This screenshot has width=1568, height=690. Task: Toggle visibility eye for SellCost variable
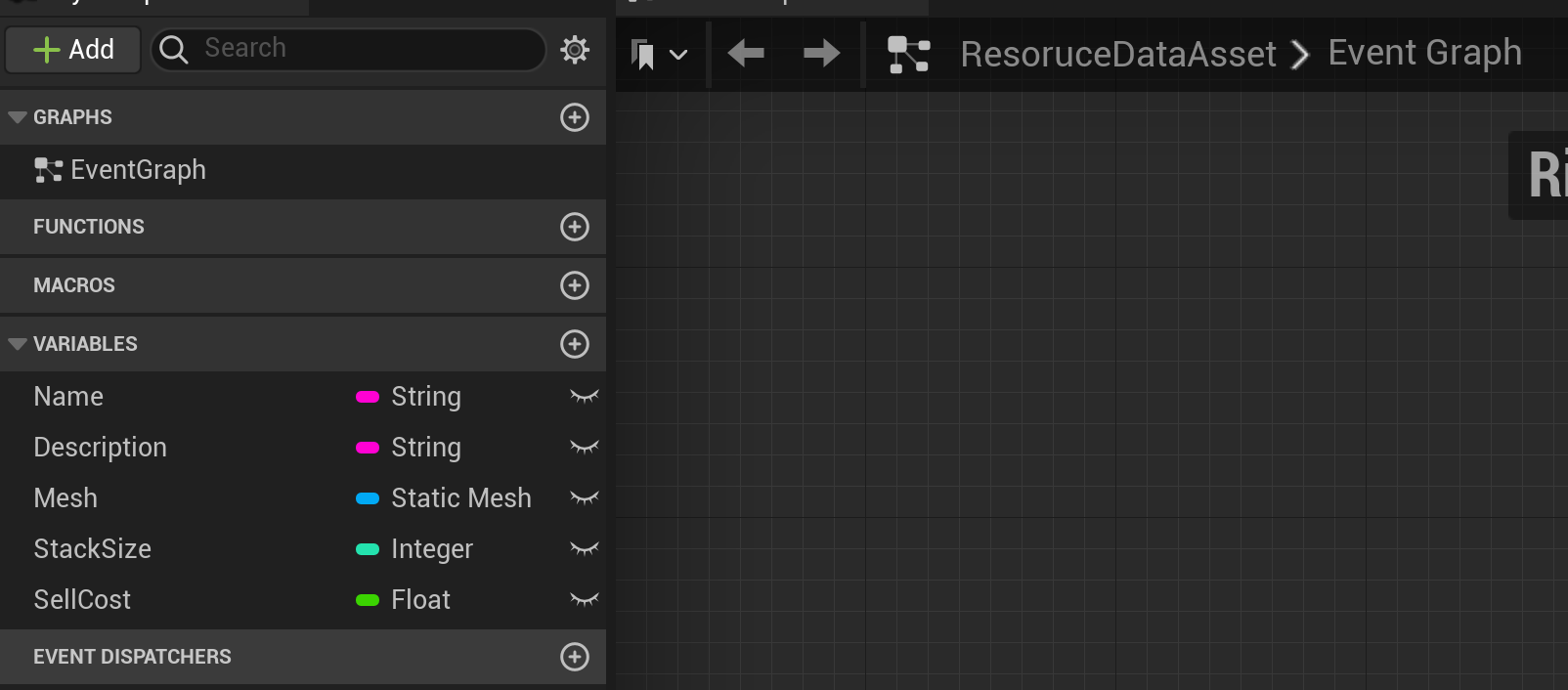coord(584,600)
